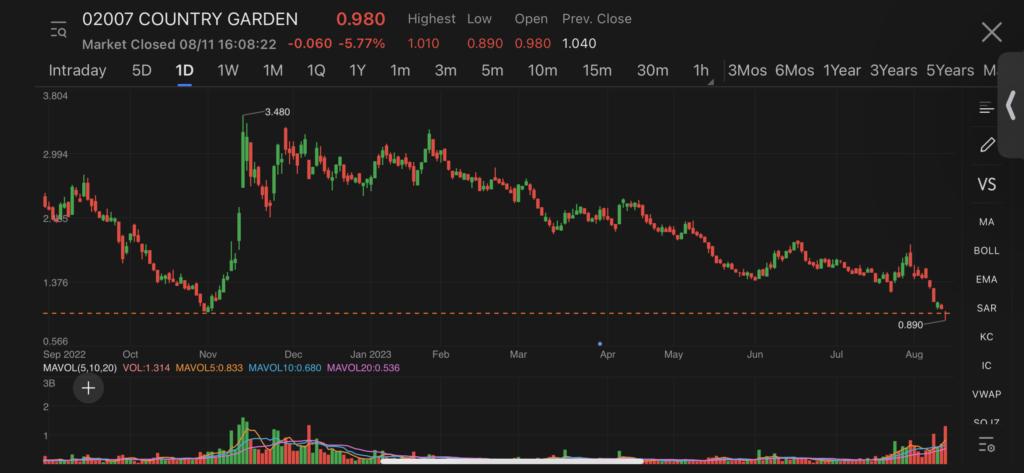Click the blue event dot near Apr

coord(600,344)
